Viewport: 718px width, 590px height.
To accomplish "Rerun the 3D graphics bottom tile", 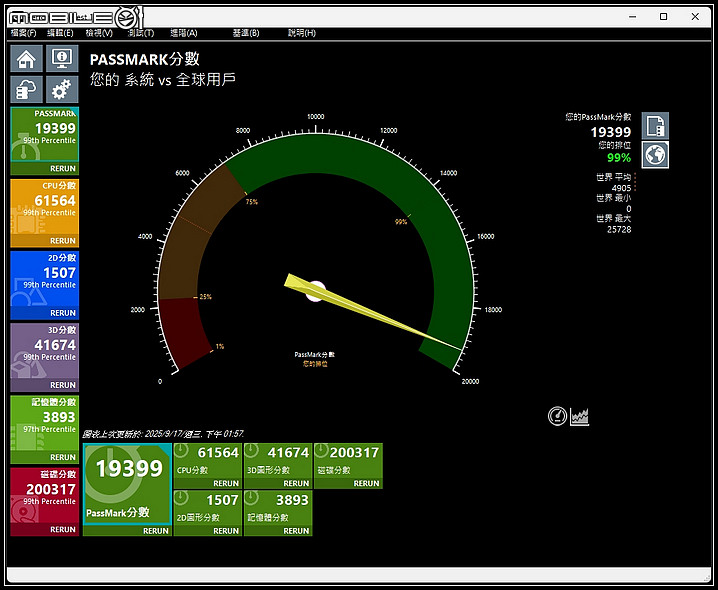I will [x=296, y=484].
